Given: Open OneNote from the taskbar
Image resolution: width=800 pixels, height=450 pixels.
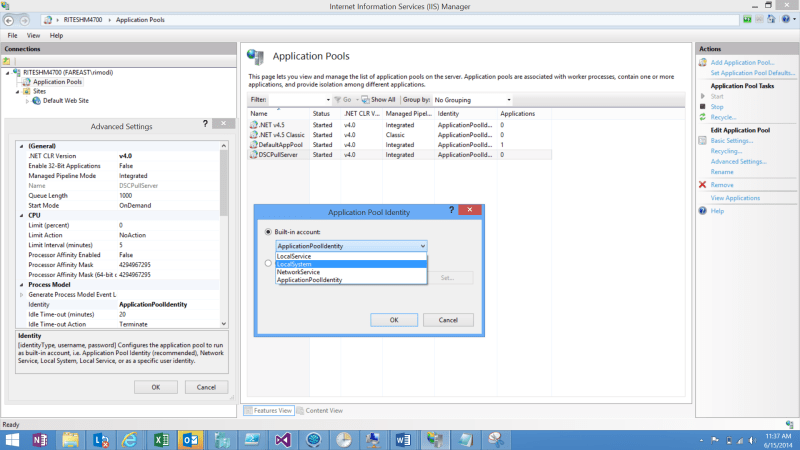Looking at the screenshot, I should [x=40, y=440].
